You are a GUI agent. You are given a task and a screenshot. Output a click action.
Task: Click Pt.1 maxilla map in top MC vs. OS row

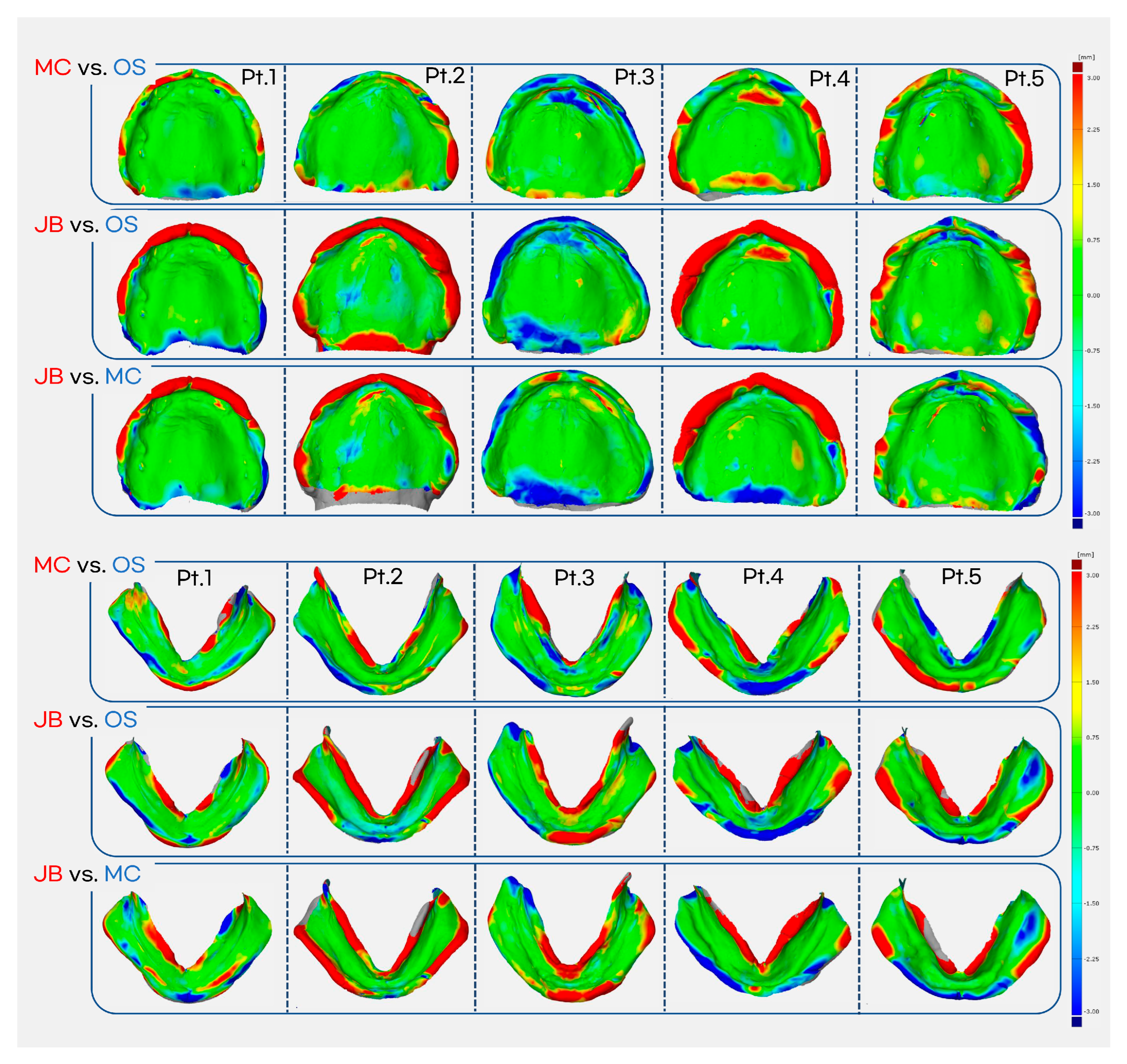[x=191, y=136]
